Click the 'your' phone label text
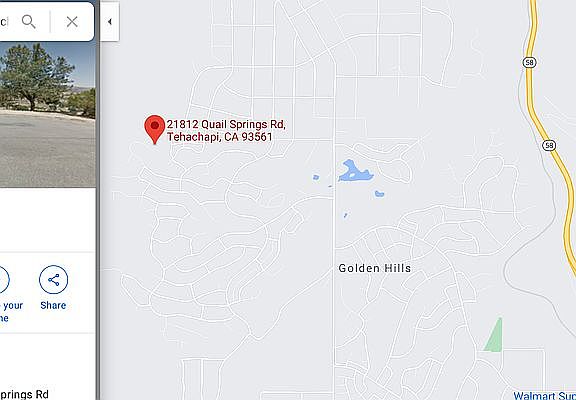Screen dimensions: 576x400 [x=13, y=306]
